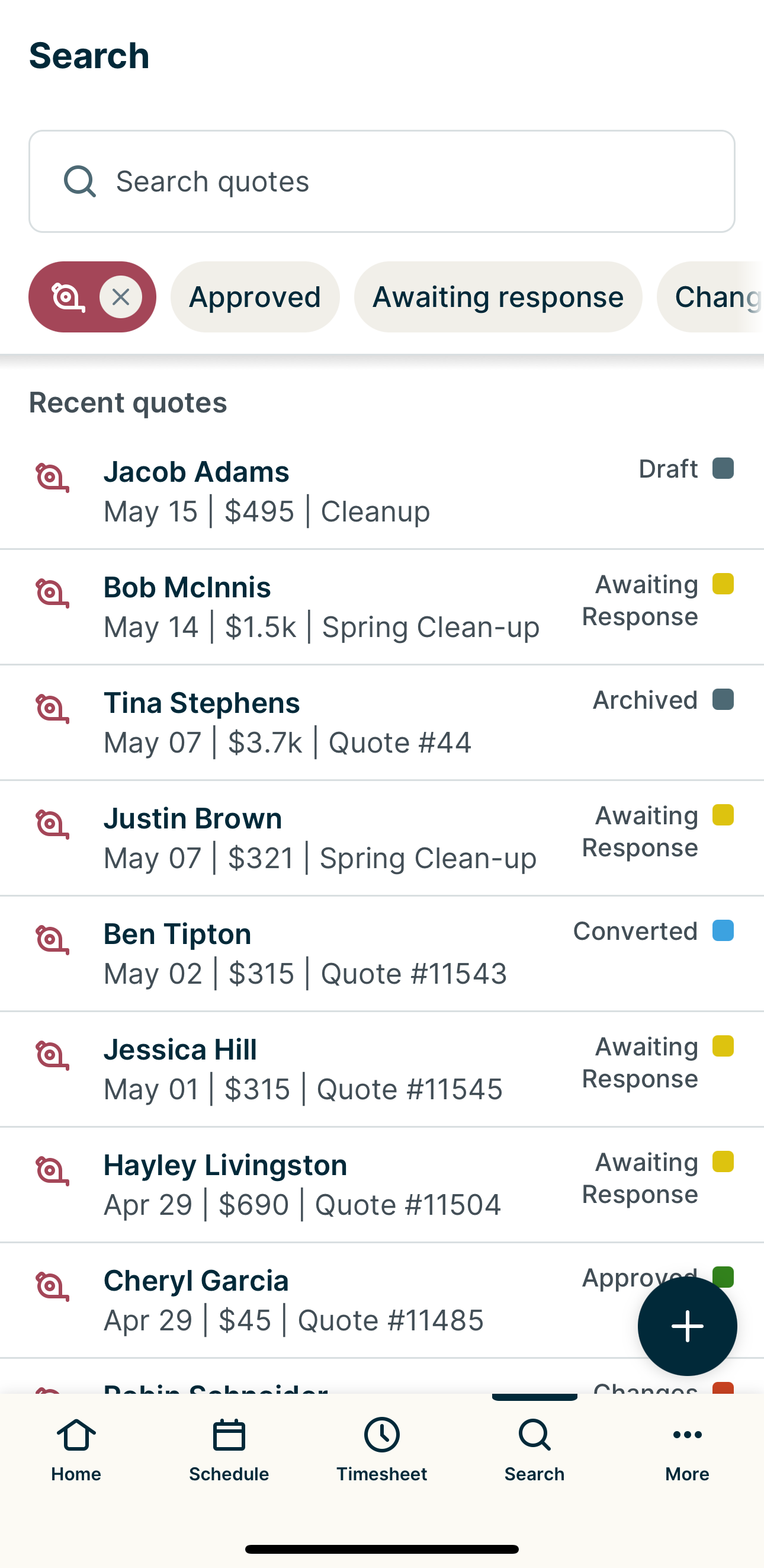Click the quote icon beside Jessica Hill
The height and width of the screenshot is (1568, 764).
click(52, 1055)
